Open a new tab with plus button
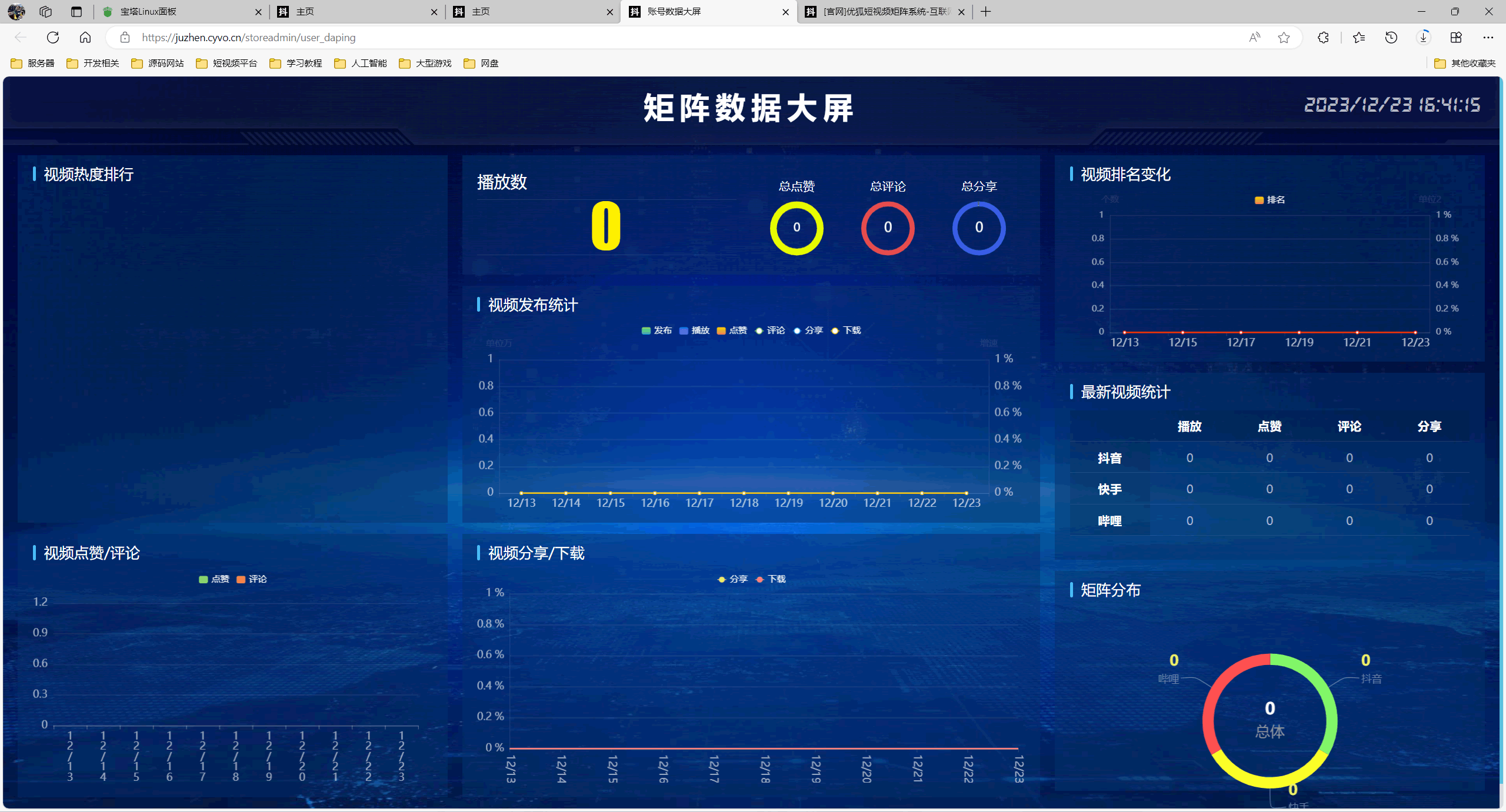This screenshot has height=812, width=1506. 986,12
